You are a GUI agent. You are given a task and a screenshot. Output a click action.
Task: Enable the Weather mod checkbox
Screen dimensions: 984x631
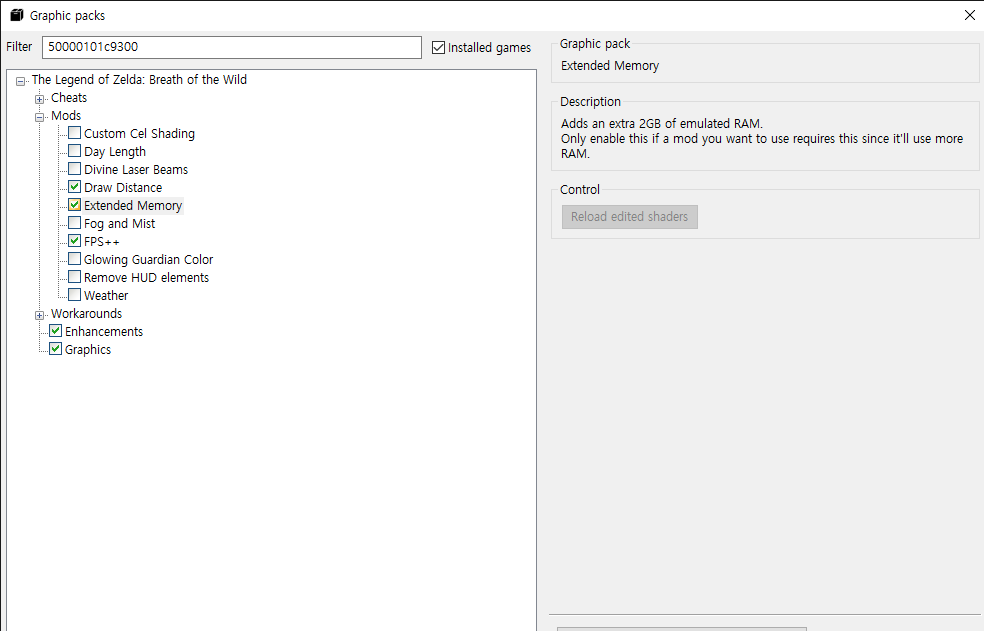pyautogui.click(x=74, y=295)
